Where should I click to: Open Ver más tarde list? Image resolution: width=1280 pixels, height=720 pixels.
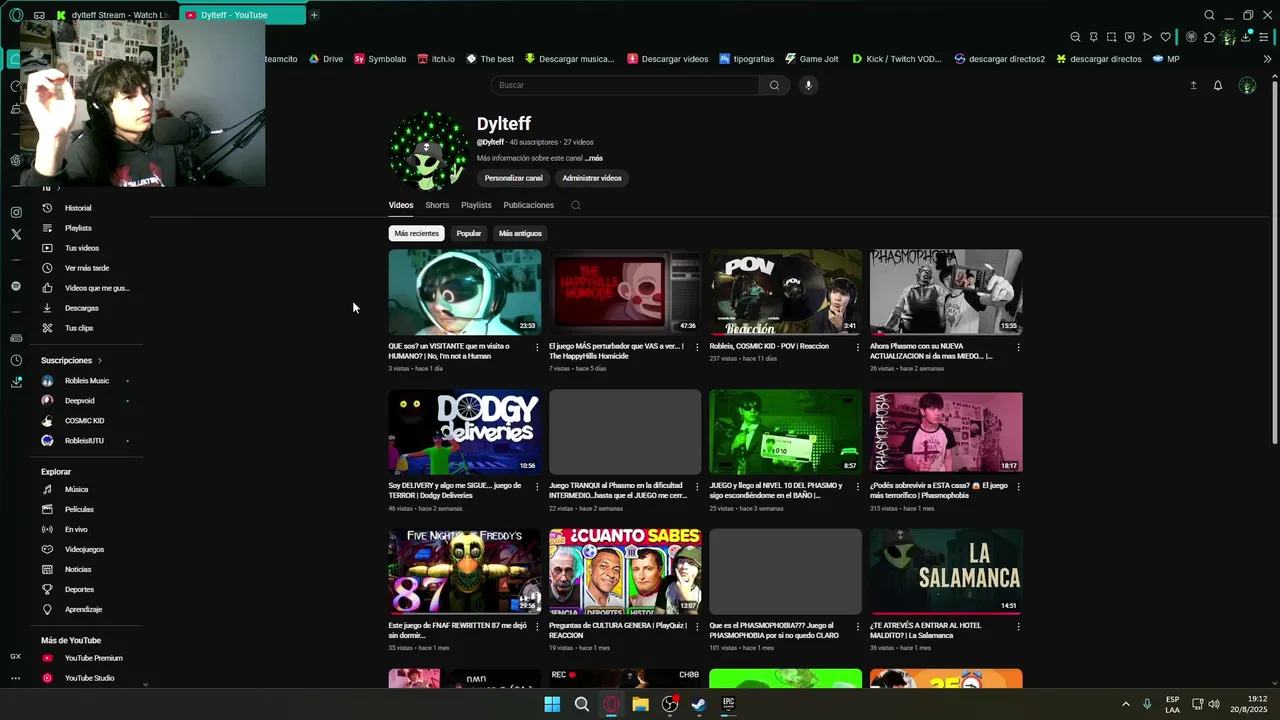pyautogui.click(x=87, y=268)
